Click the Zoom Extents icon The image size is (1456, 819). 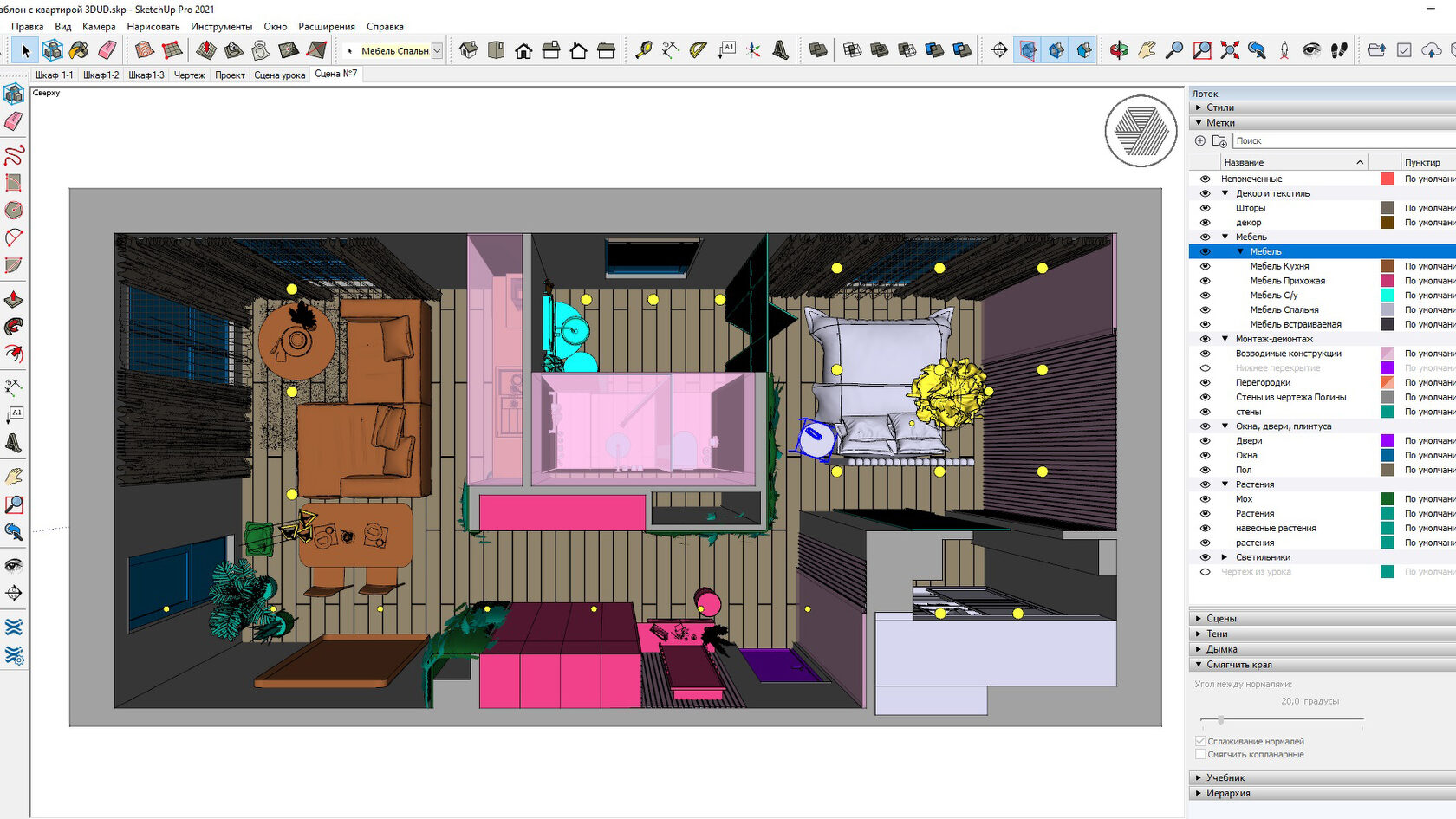coord(1230,50)
